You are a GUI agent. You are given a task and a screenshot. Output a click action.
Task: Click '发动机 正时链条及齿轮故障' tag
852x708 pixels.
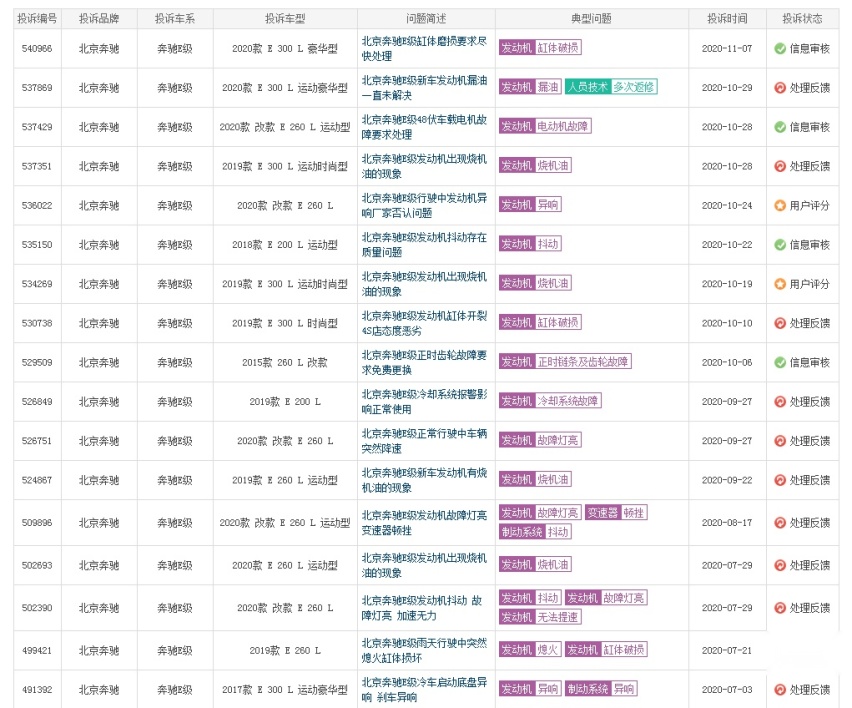click(565, 361)
